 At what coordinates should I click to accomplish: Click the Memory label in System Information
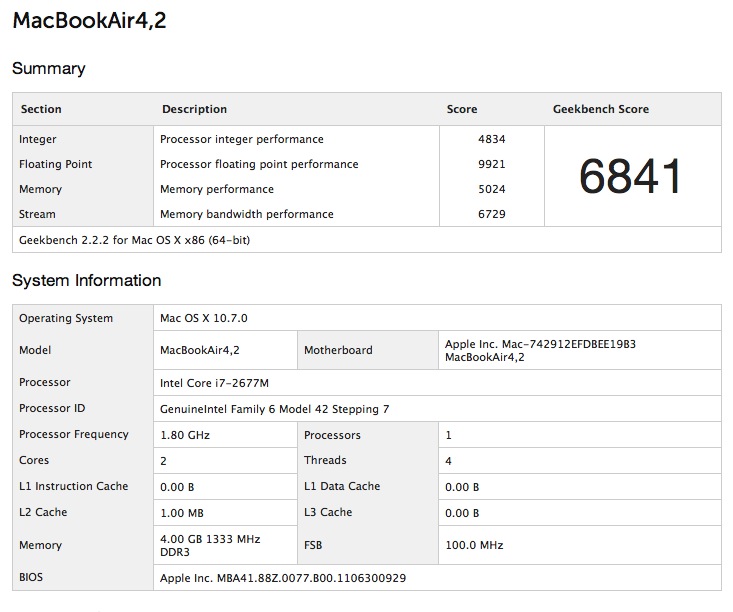40,546
